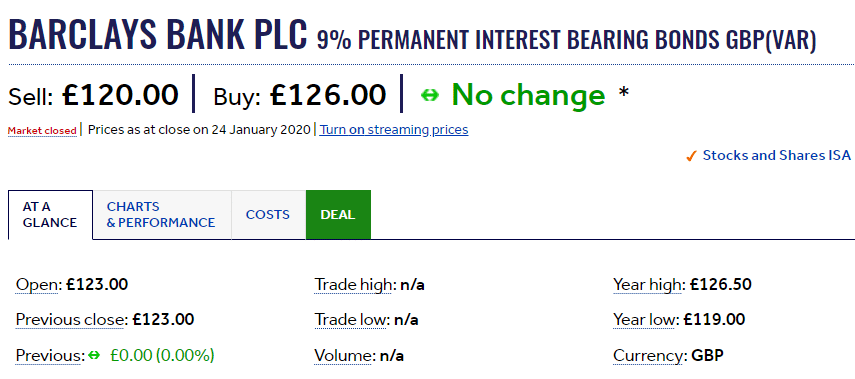Image resolution: width=855 pixels, height=379 pixels.
Task: Click the Trade high label
Action: tap(353, 285)
